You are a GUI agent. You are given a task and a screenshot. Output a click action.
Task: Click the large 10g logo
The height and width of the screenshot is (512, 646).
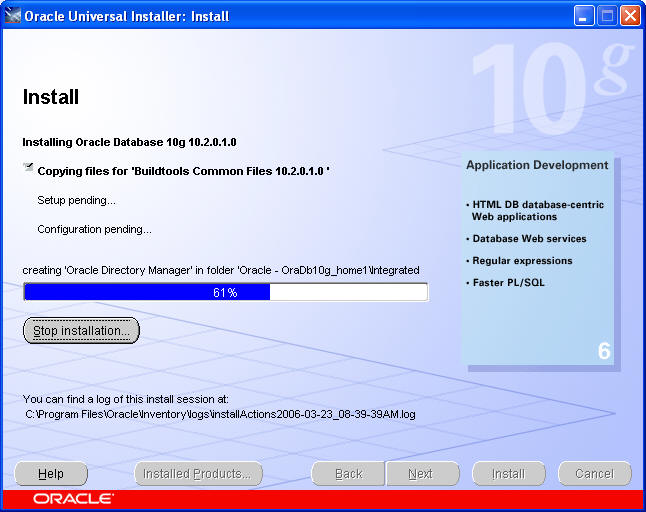pyautogui.click(x=550, y=88)
